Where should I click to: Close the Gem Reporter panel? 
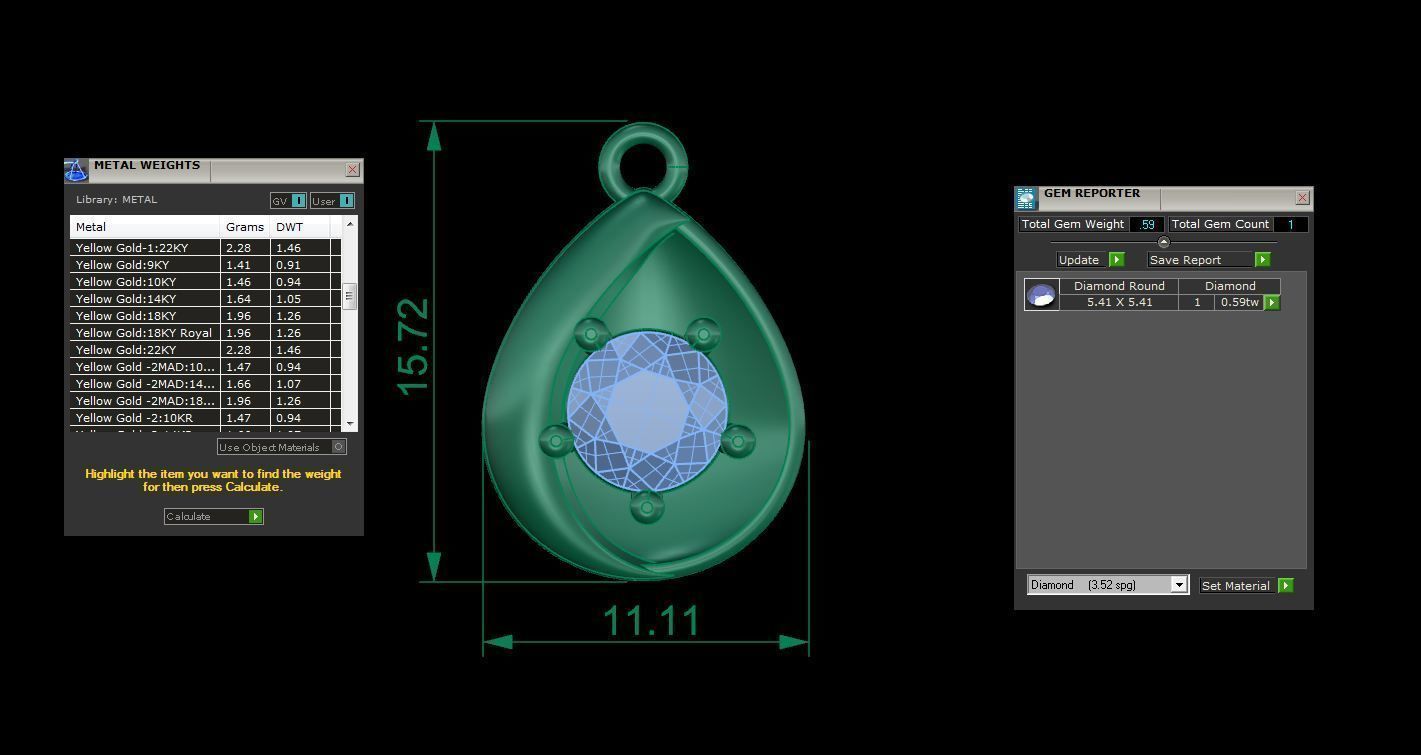(1302, 198)
